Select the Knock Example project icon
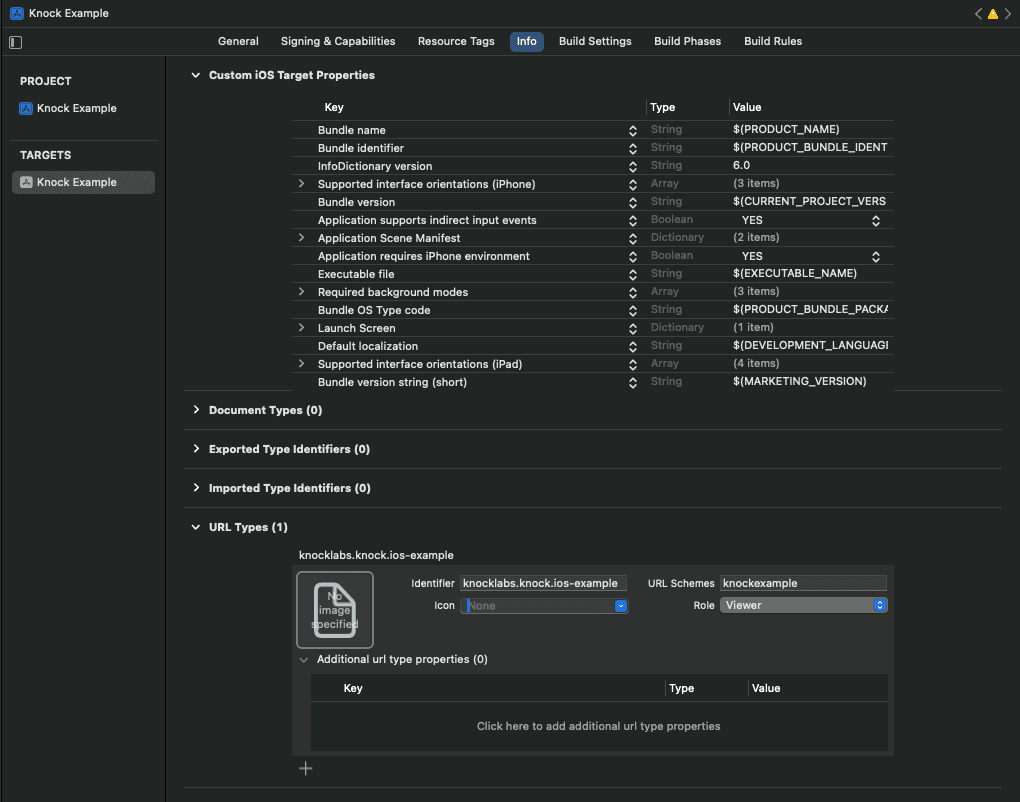This screenshot has width=1020, height=802. coord(25,108)
